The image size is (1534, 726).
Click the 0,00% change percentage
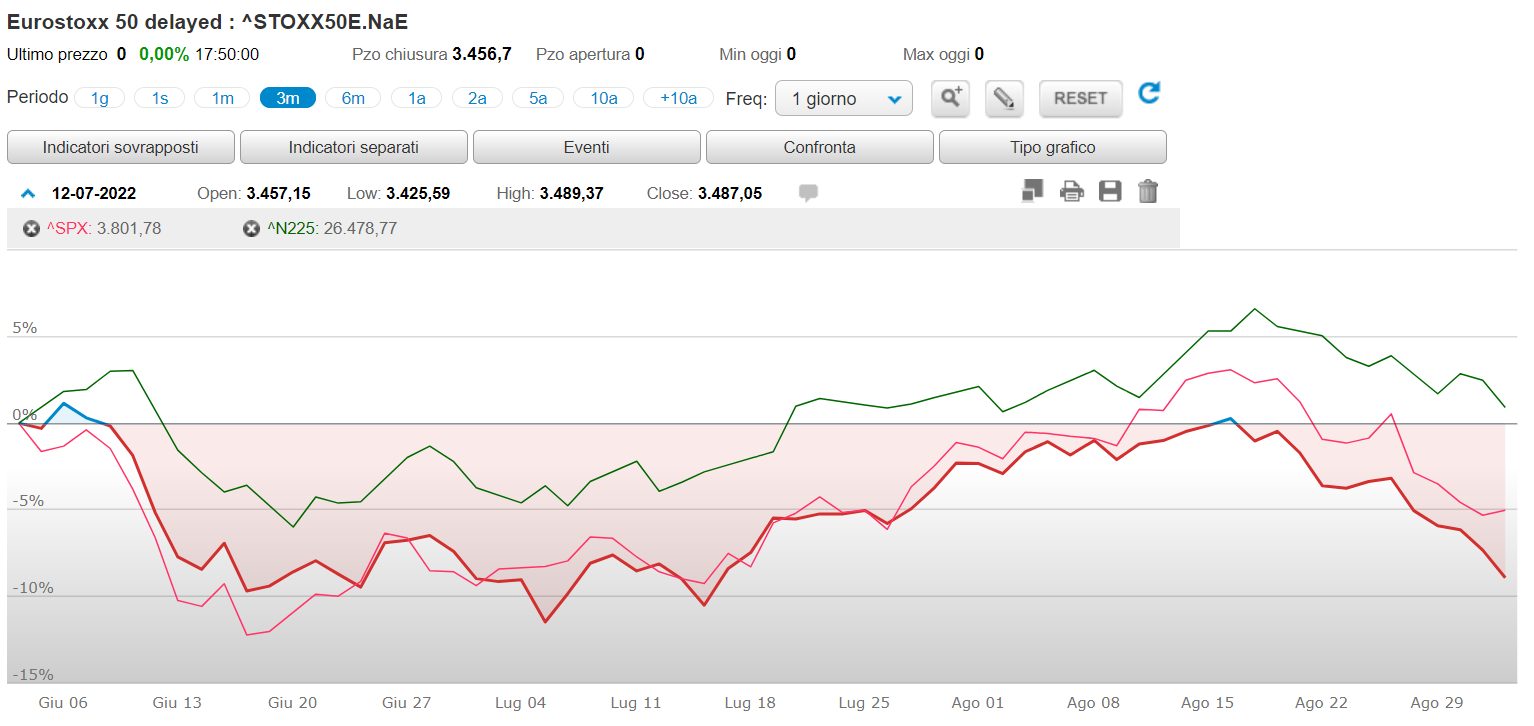[x=164, y=54]
